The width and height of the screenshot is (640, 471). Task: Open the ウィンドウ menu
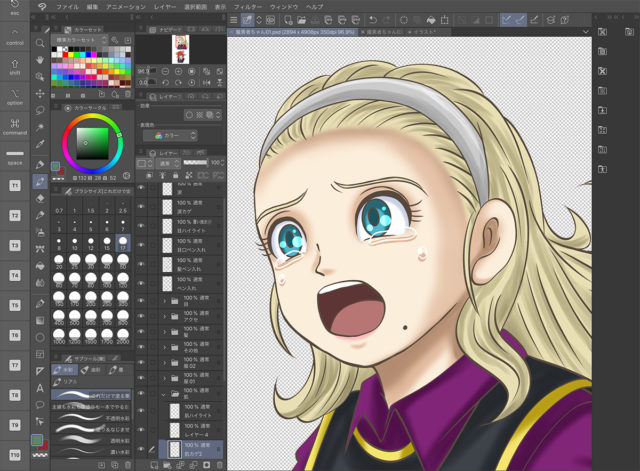[284, 7]
